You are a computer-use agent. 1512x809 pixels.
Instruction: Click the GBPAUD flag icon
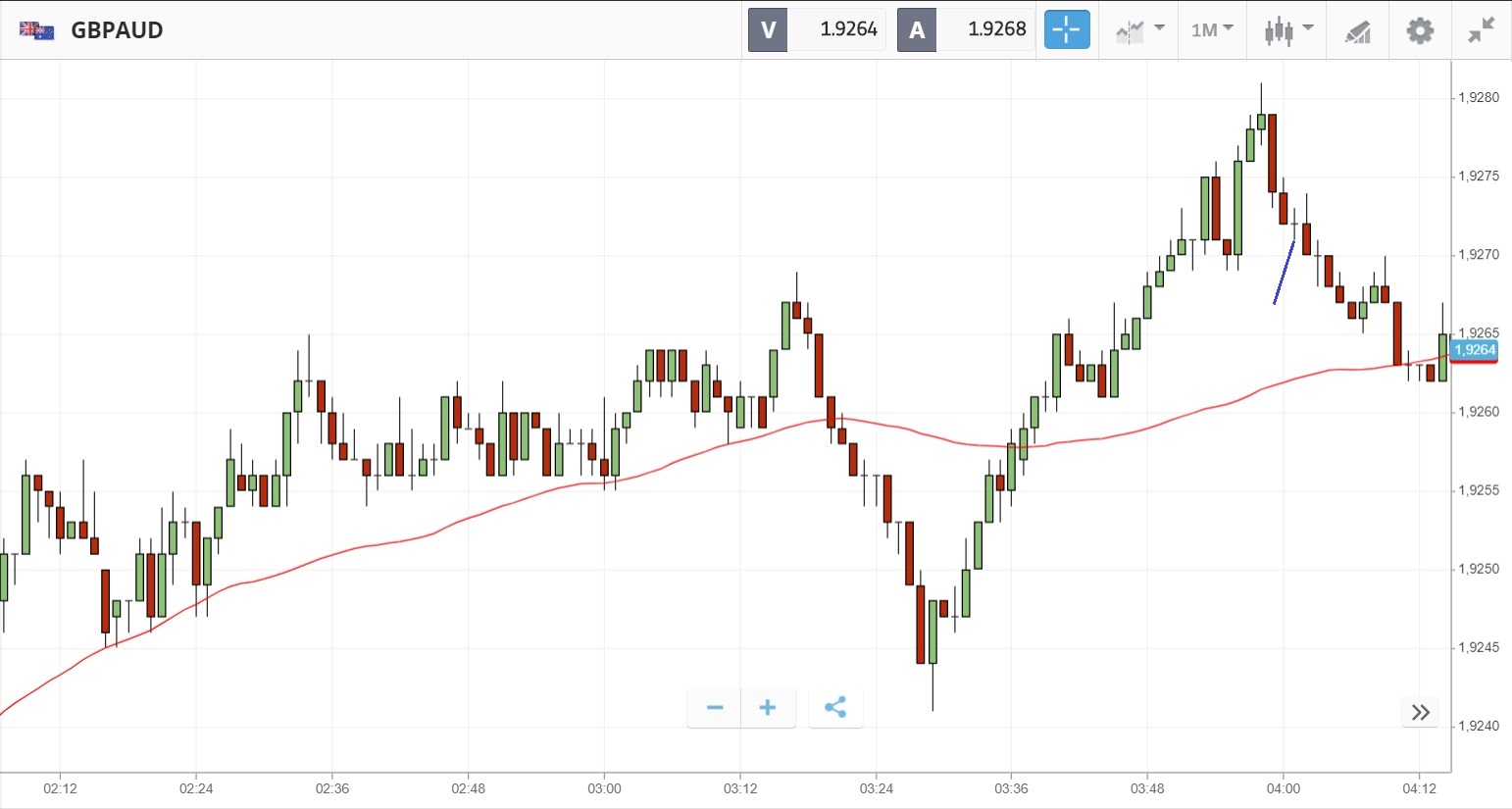point(37,30)
